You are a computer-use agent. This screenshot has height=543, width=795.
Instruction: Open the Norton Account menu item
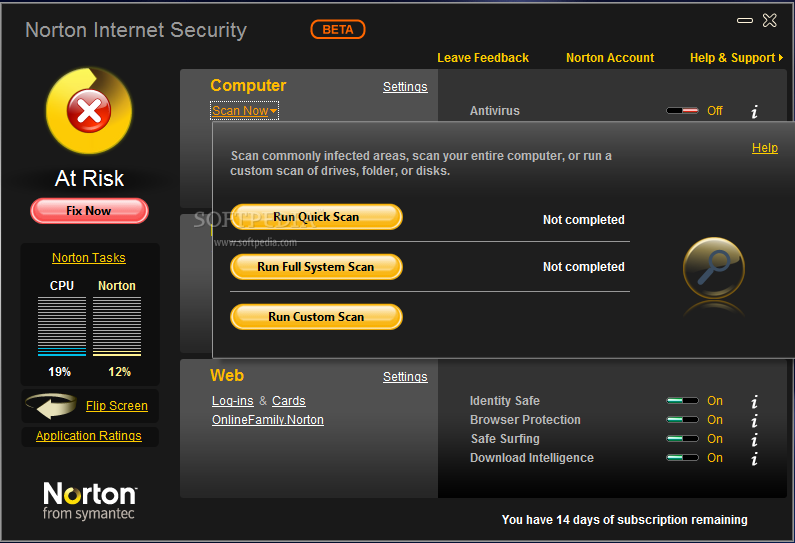point(610,58)
